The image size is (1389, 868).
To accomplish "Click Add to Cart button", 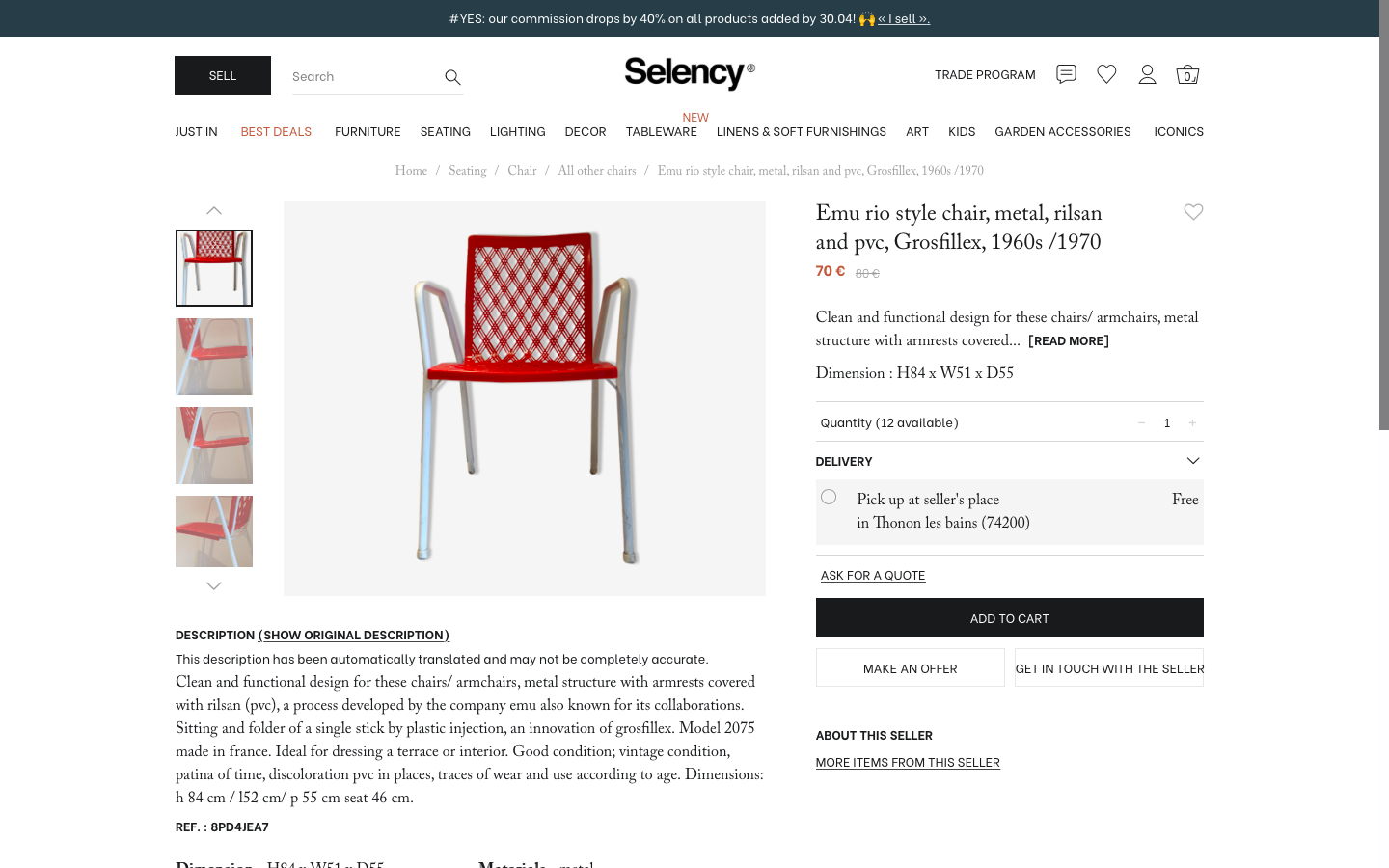I will point(1009,617).
